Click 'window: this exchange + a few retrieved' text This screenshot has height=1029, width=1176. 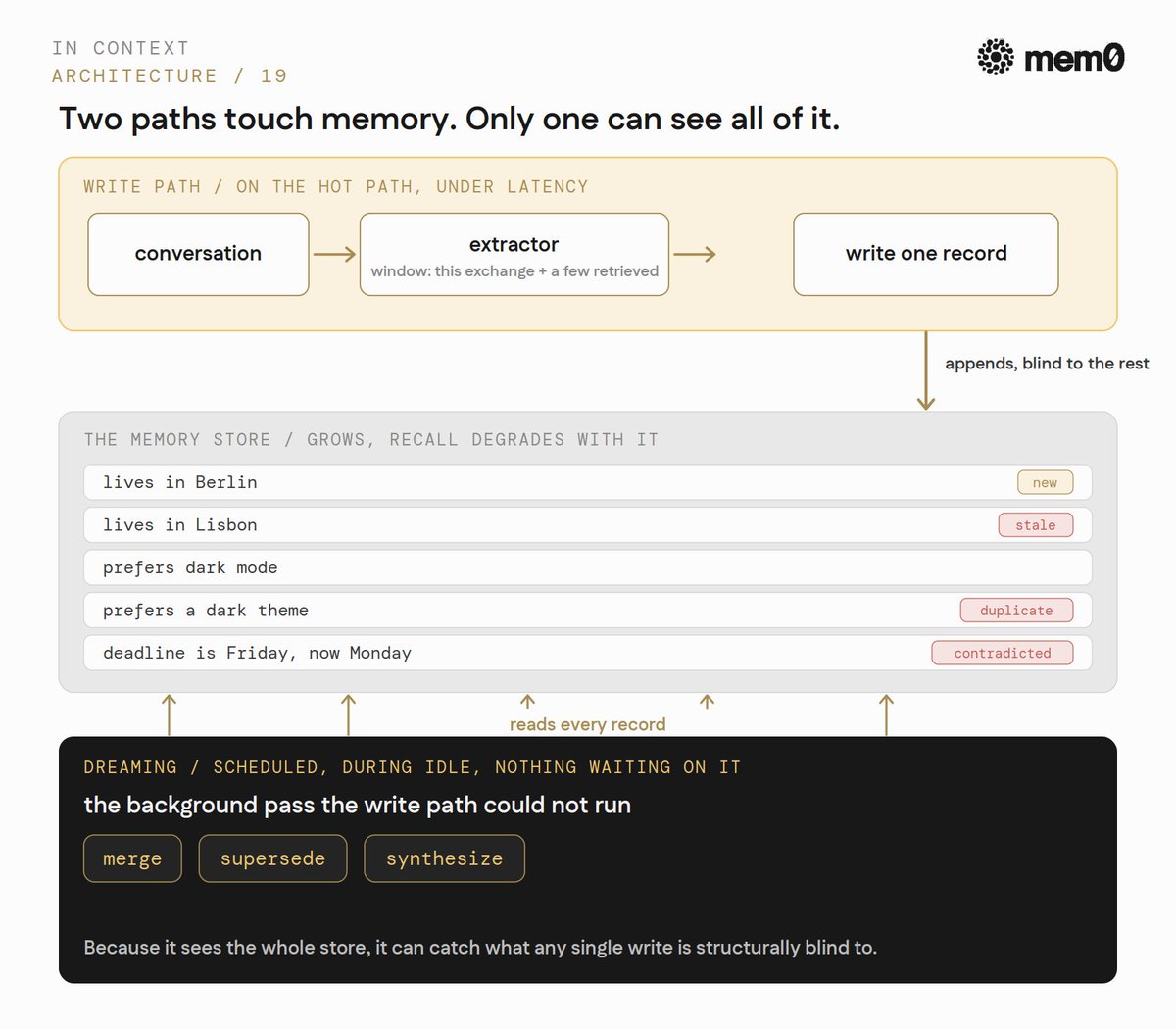click(514, 271)
